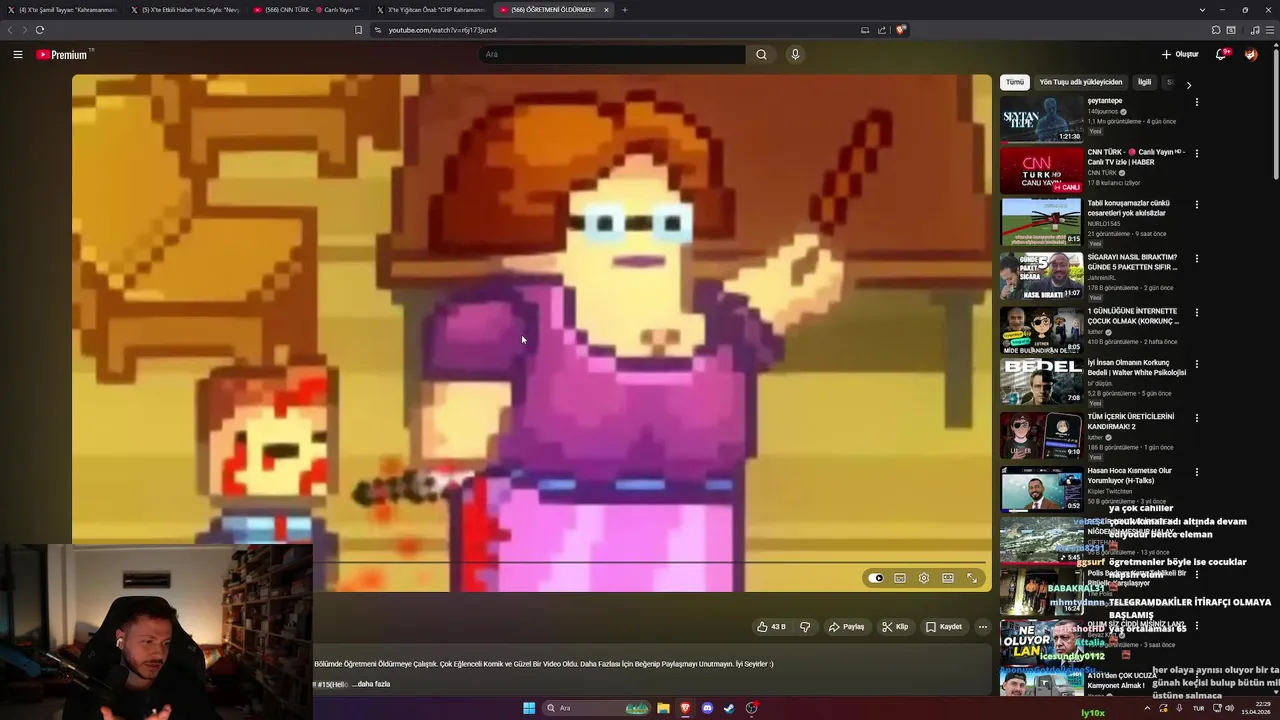The height and width of the screenshot is (720, 1280).
Task: Open more actions ellipsis under video
Action: [x=983, y=627]
